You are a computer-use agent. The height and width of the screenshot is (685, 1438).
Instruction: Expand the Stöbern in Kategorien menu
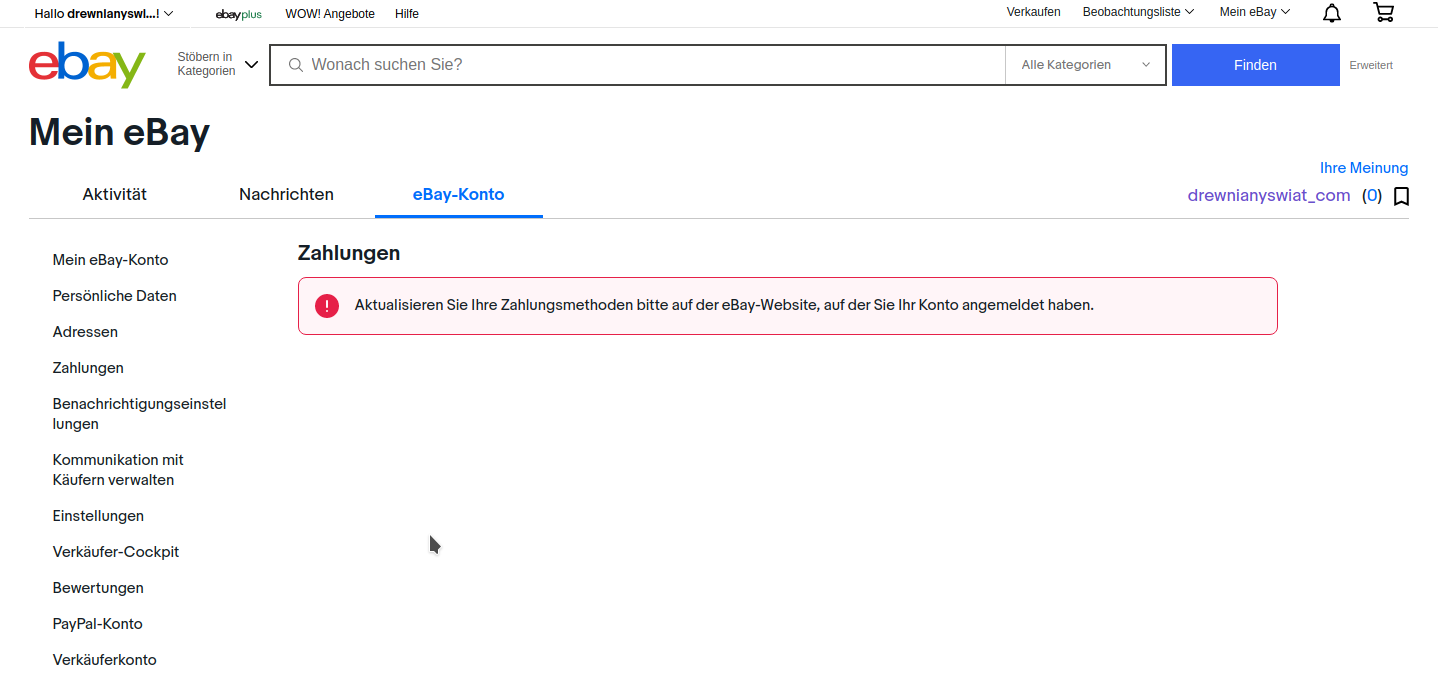[218, 63]
